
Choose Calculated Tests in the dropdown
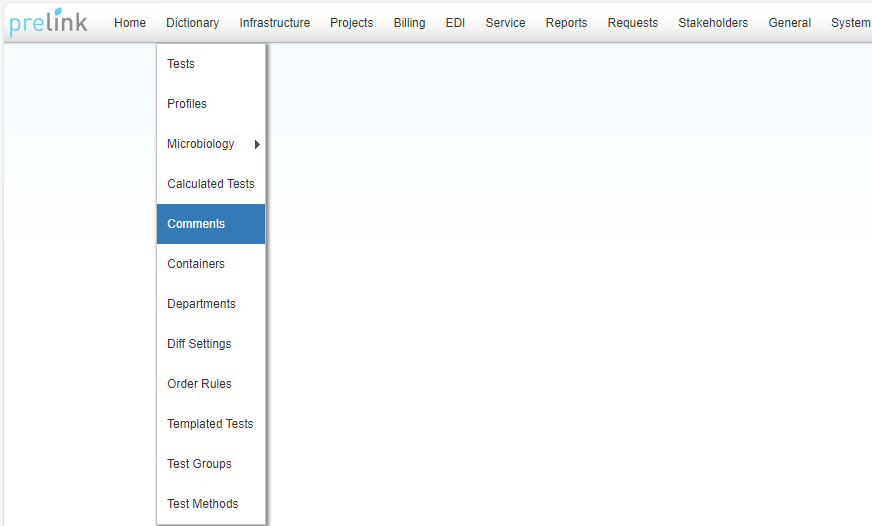[211, 184]
